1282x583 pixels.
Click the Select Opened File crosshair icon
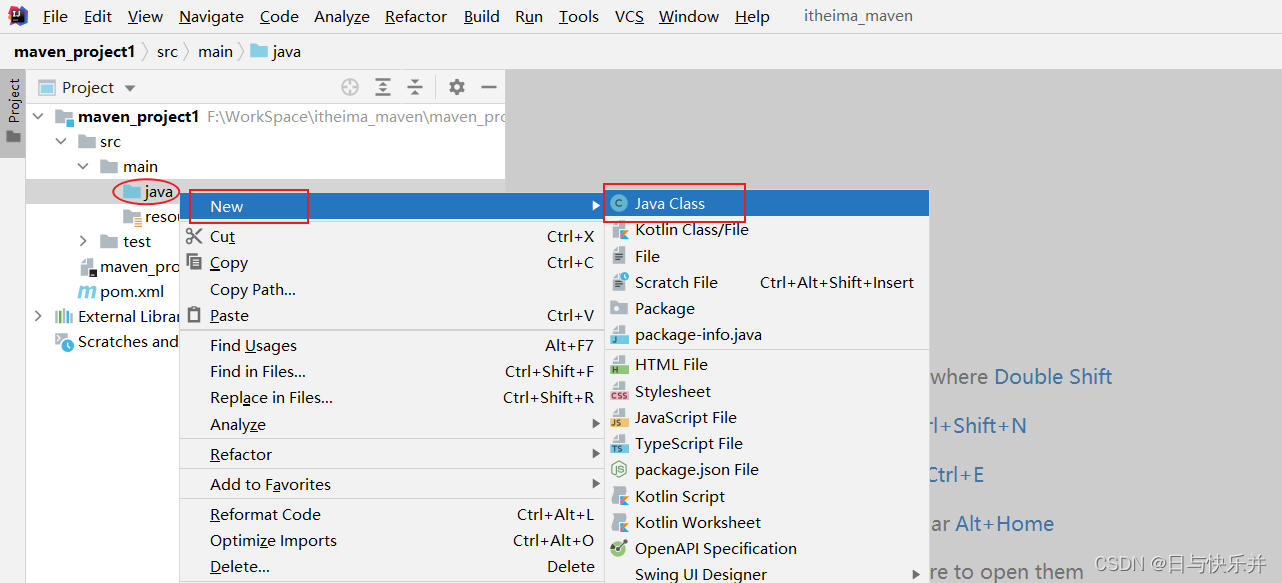(349, 87)
